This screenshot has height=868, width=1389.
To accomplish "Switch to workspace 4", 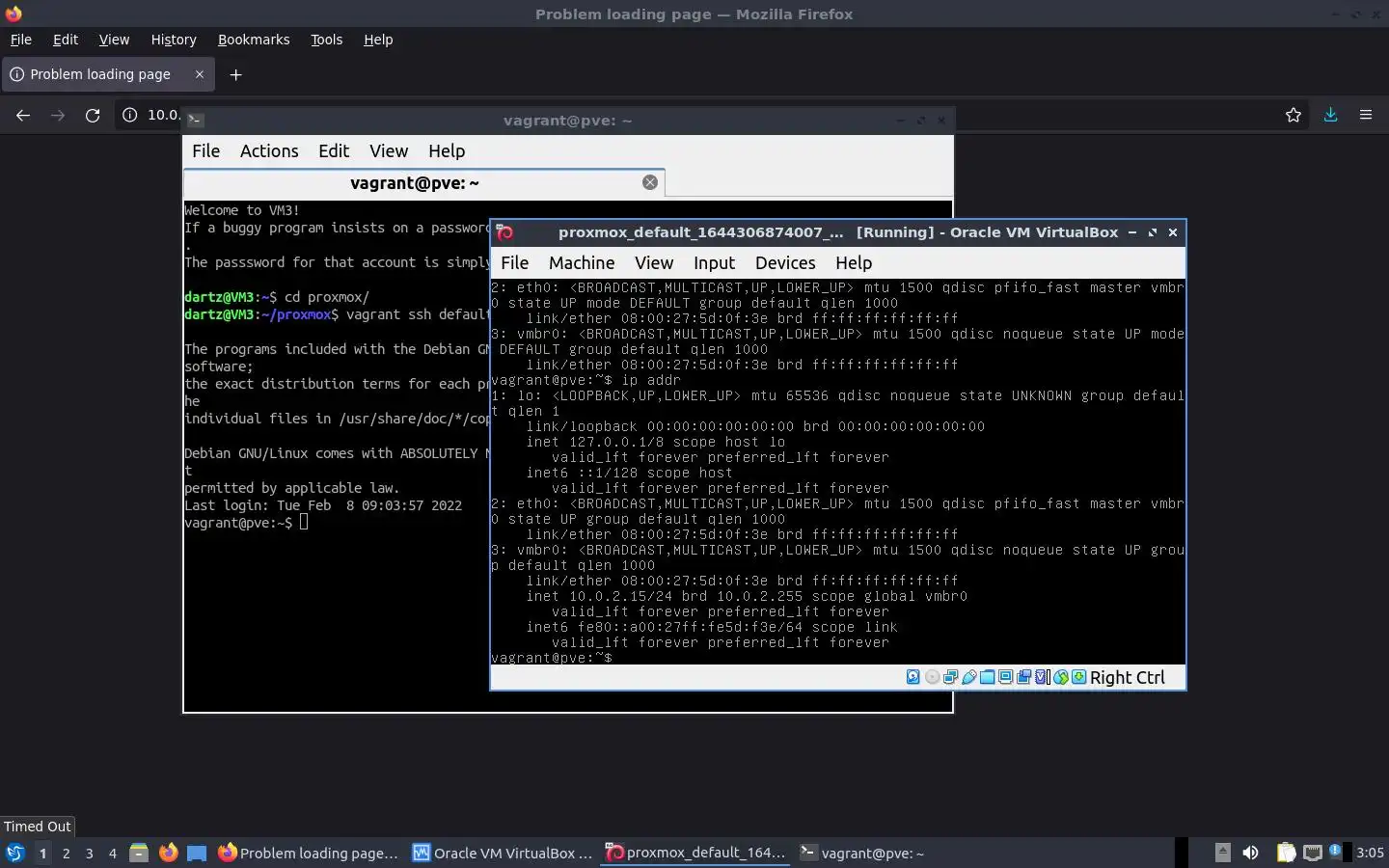I will [112, 853].
